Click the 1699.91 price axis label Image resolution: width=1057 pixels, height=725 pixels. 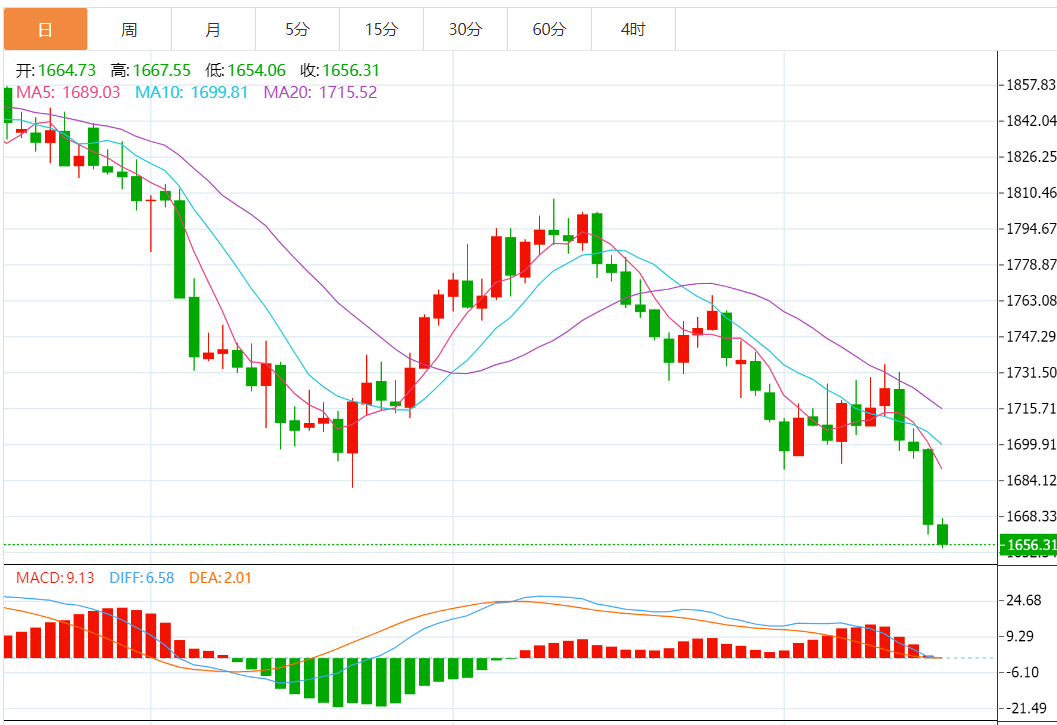(1031, 444)
